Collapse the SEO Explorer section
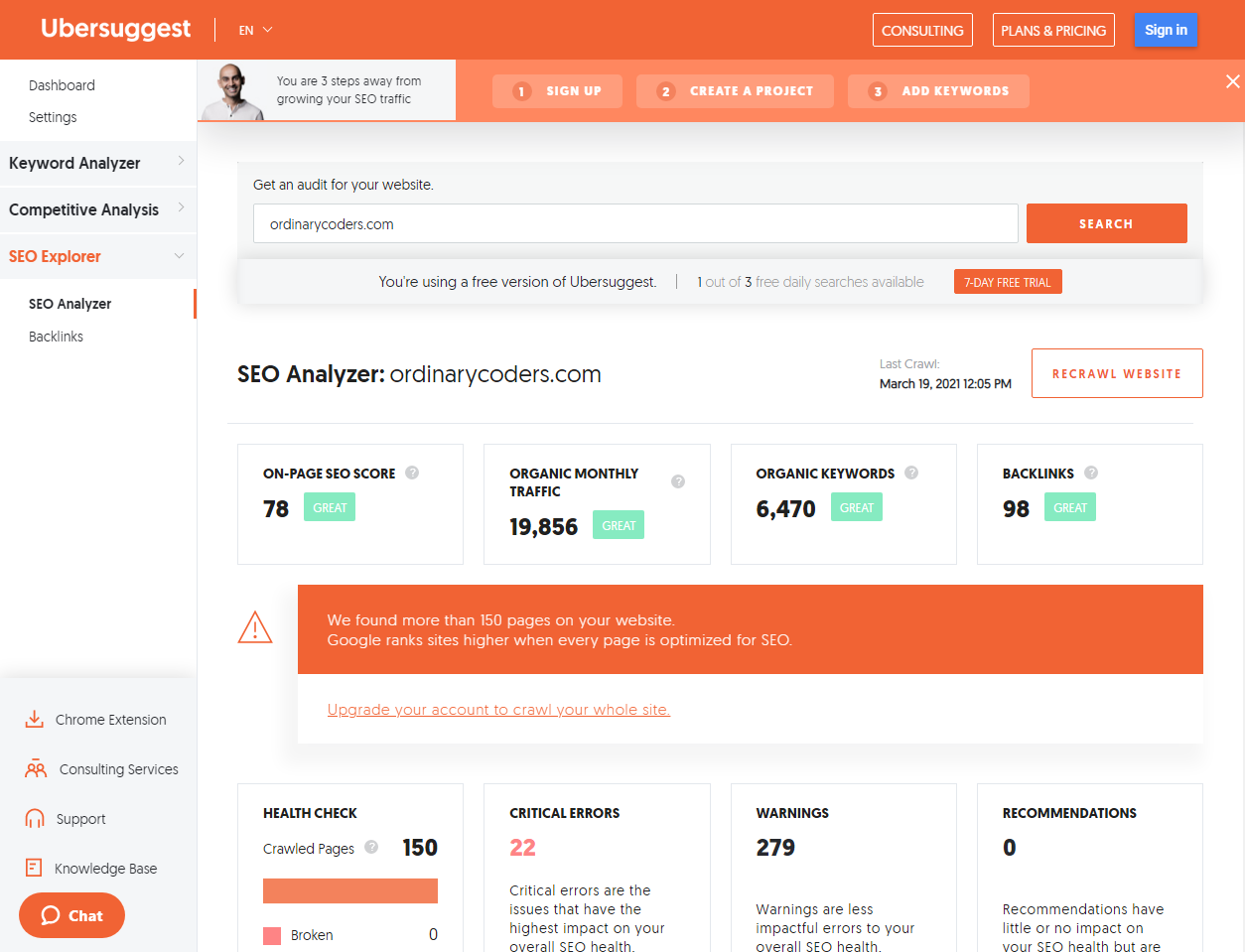 (98, 256)
